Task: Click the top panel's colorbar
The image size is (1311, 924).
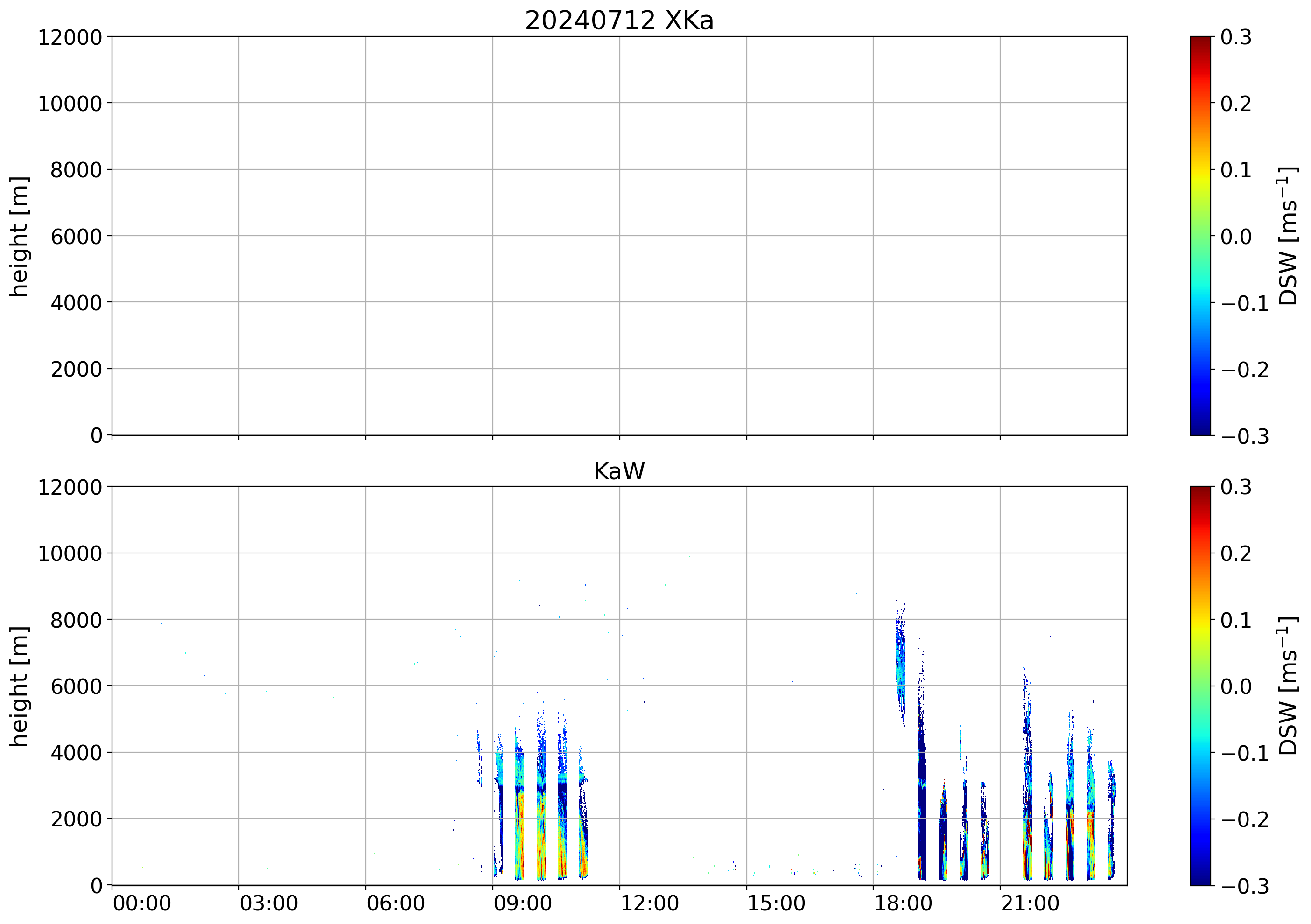Action: coord(1200,236)
